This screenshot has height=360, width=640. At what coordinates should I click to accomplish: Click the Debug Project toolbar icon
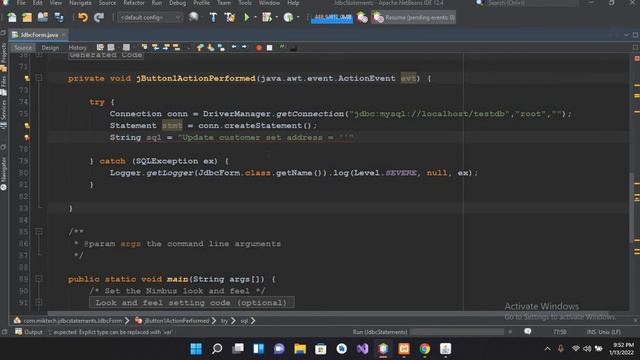click(267, 17)
